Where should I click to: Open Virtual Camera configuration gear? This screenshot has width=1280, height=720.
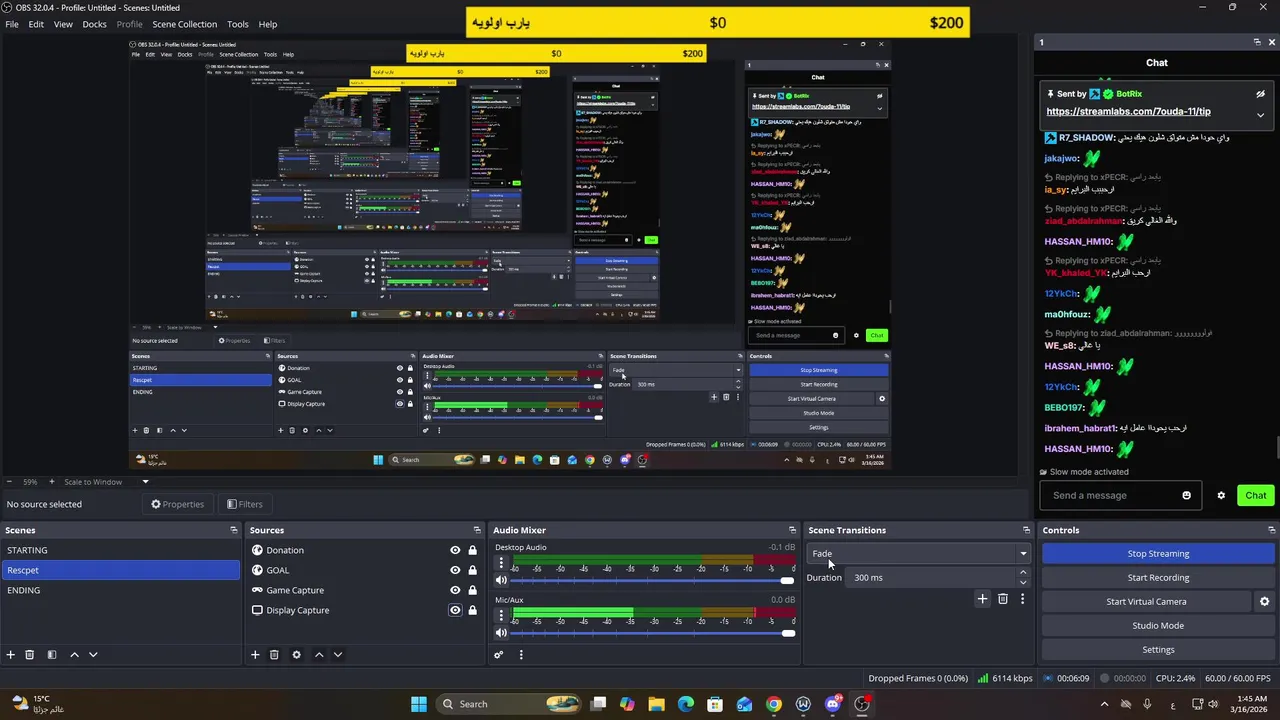pos(1264,602)
